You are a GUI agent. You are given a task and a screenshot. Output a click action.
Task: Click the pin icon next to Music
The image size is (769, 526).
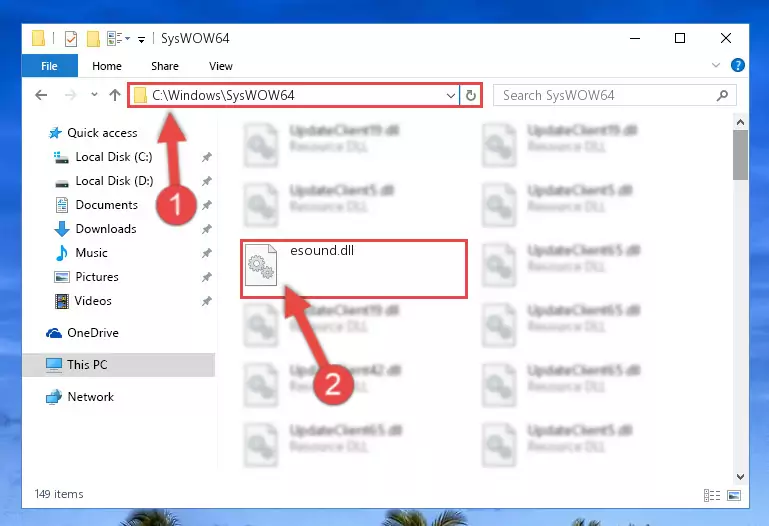(x=207, y=253)
